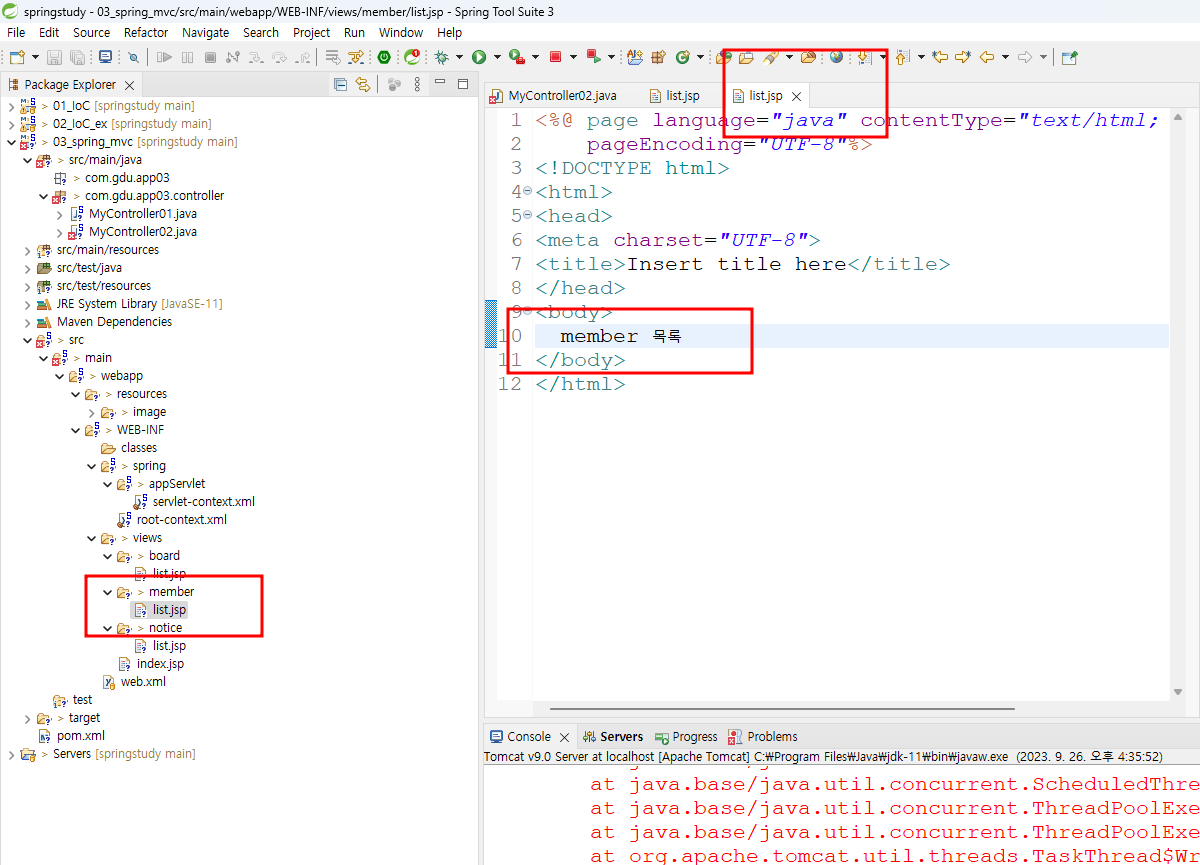Open the terminal monitor icon

pos(105,57)
